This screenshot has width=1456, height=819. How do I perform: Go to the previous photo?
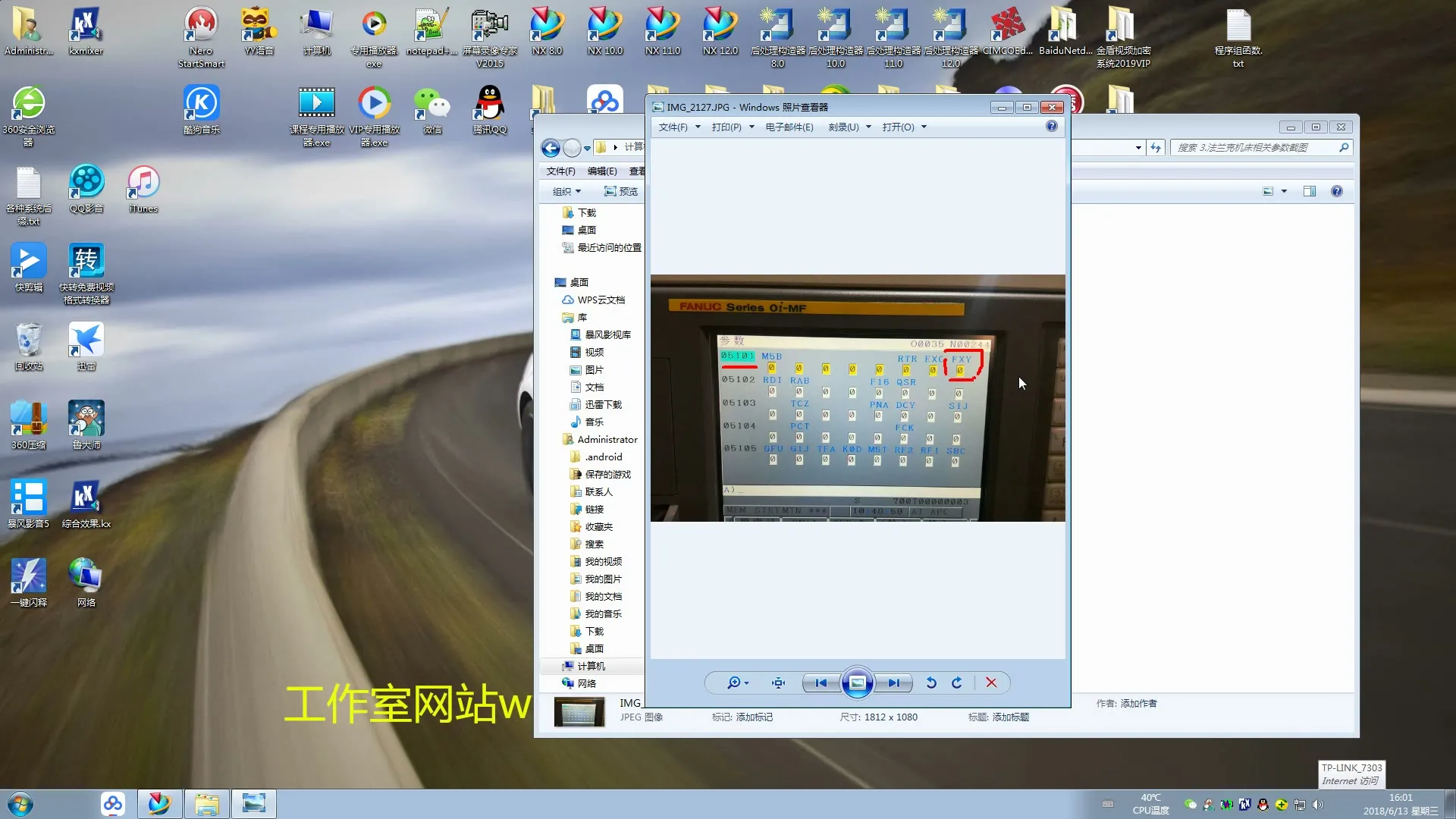[821, 683]
